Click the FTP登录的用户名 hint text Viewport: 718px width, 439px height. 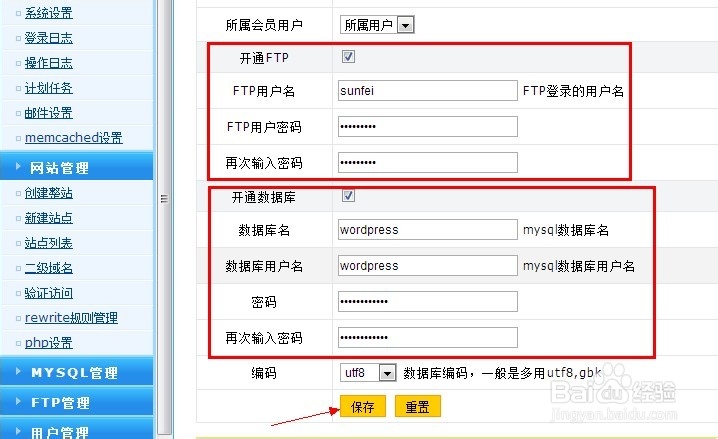pyautogui.click(x=573, y=91)
